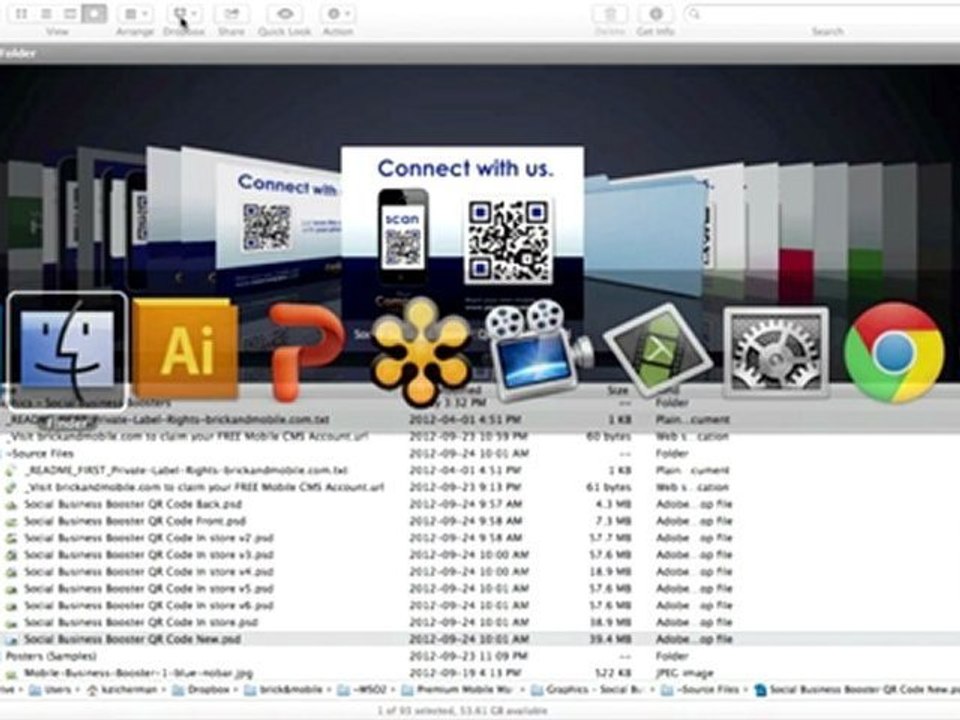The width and height of the screenshot is (960, 720).
Task: Click Graphics - Social folder in path bar
Action: pyautogui.click(x=588, y=689)
